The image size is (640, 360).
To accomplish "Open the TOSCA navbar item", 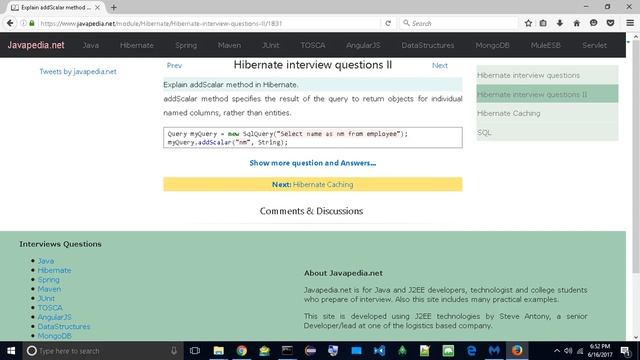I will coord(313,45).
